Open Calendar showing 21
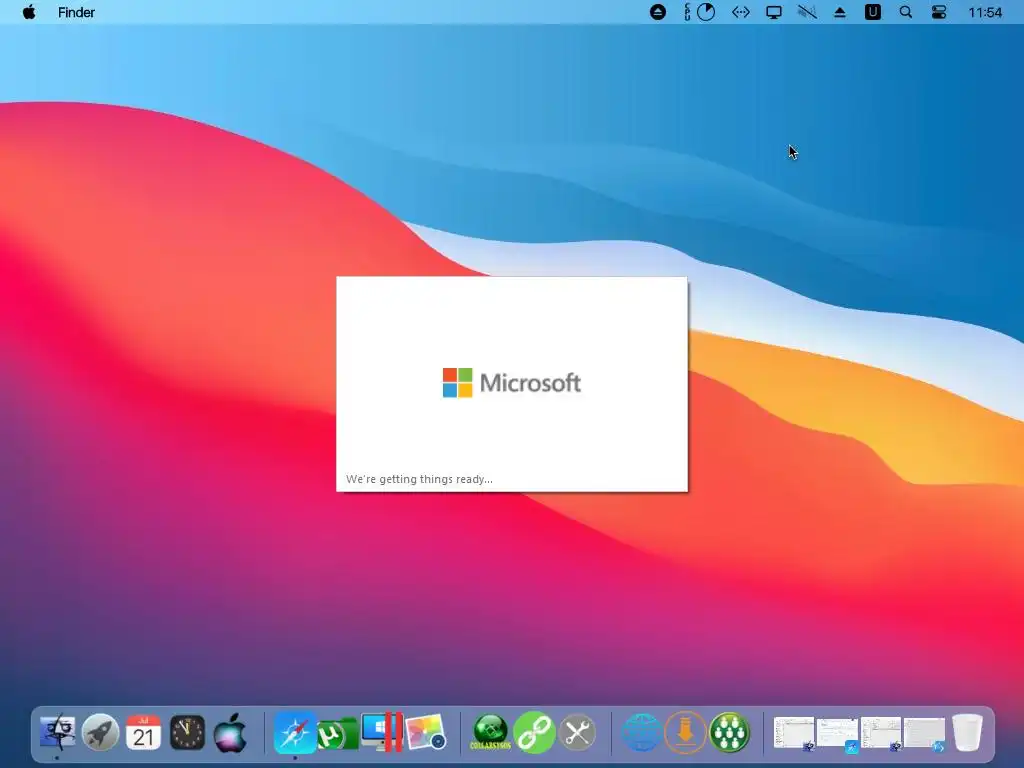 (144, 732)
